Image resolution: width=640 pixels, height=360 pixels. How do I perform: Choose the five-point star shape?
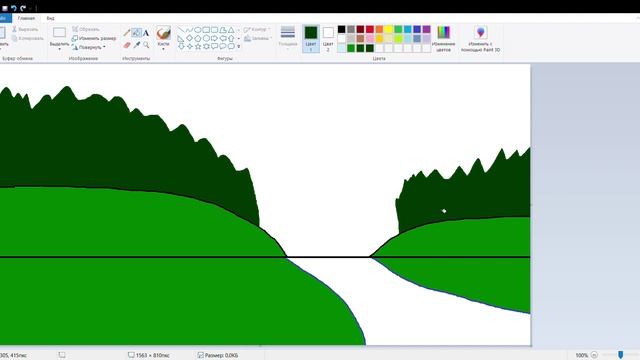pyautogui.click(x=198, y=46)
